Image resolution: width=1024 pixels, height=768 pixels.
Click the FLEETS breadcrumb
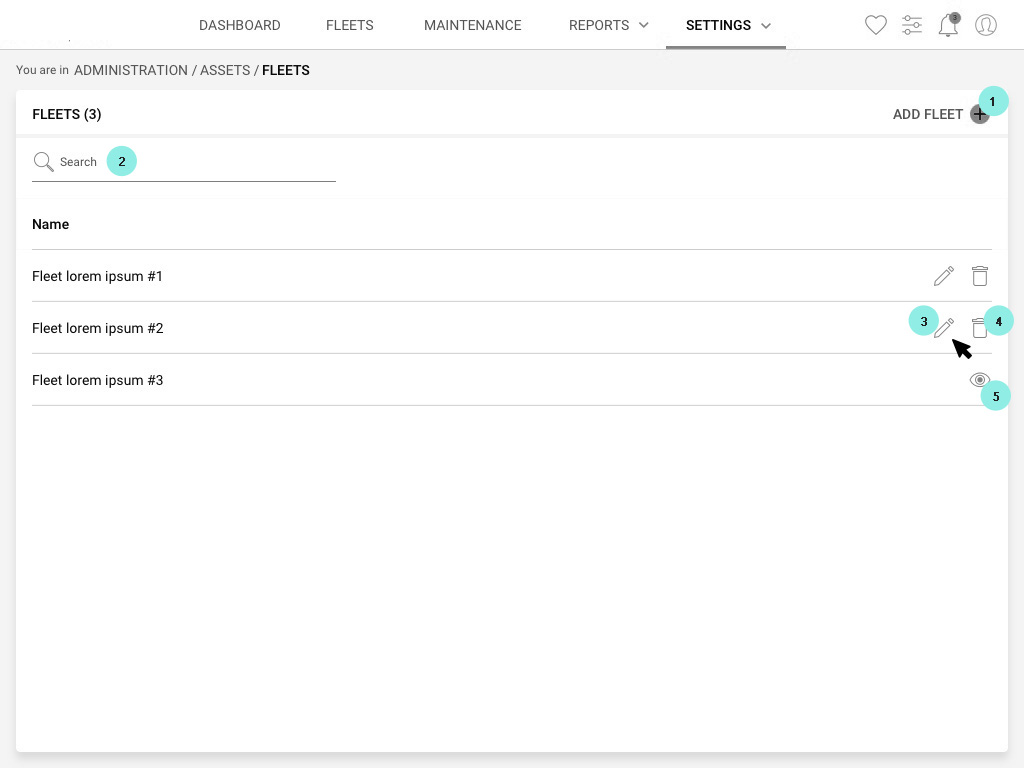click(x=286, y=70)
